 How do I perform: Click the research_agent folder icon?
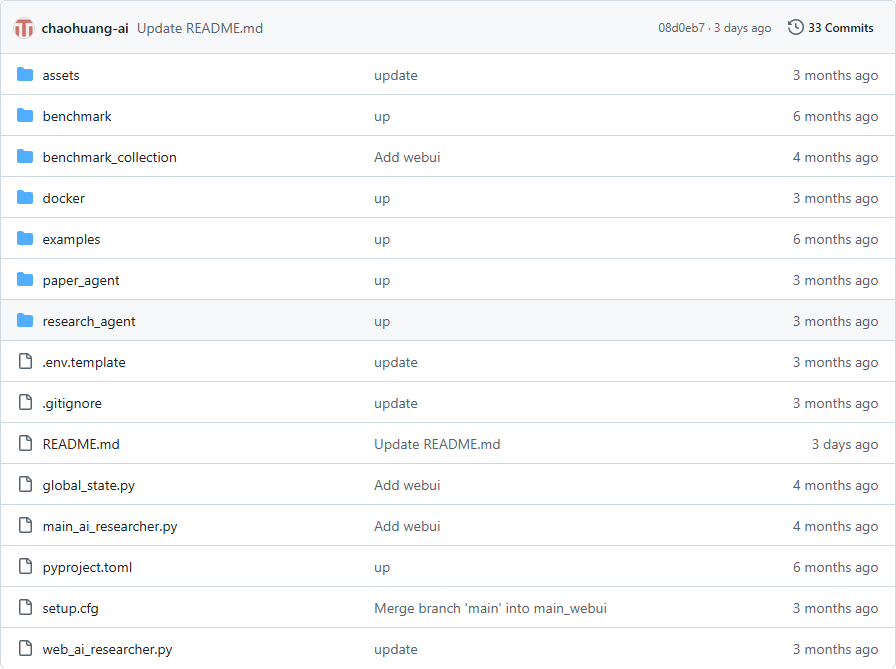tap(25, 321)
